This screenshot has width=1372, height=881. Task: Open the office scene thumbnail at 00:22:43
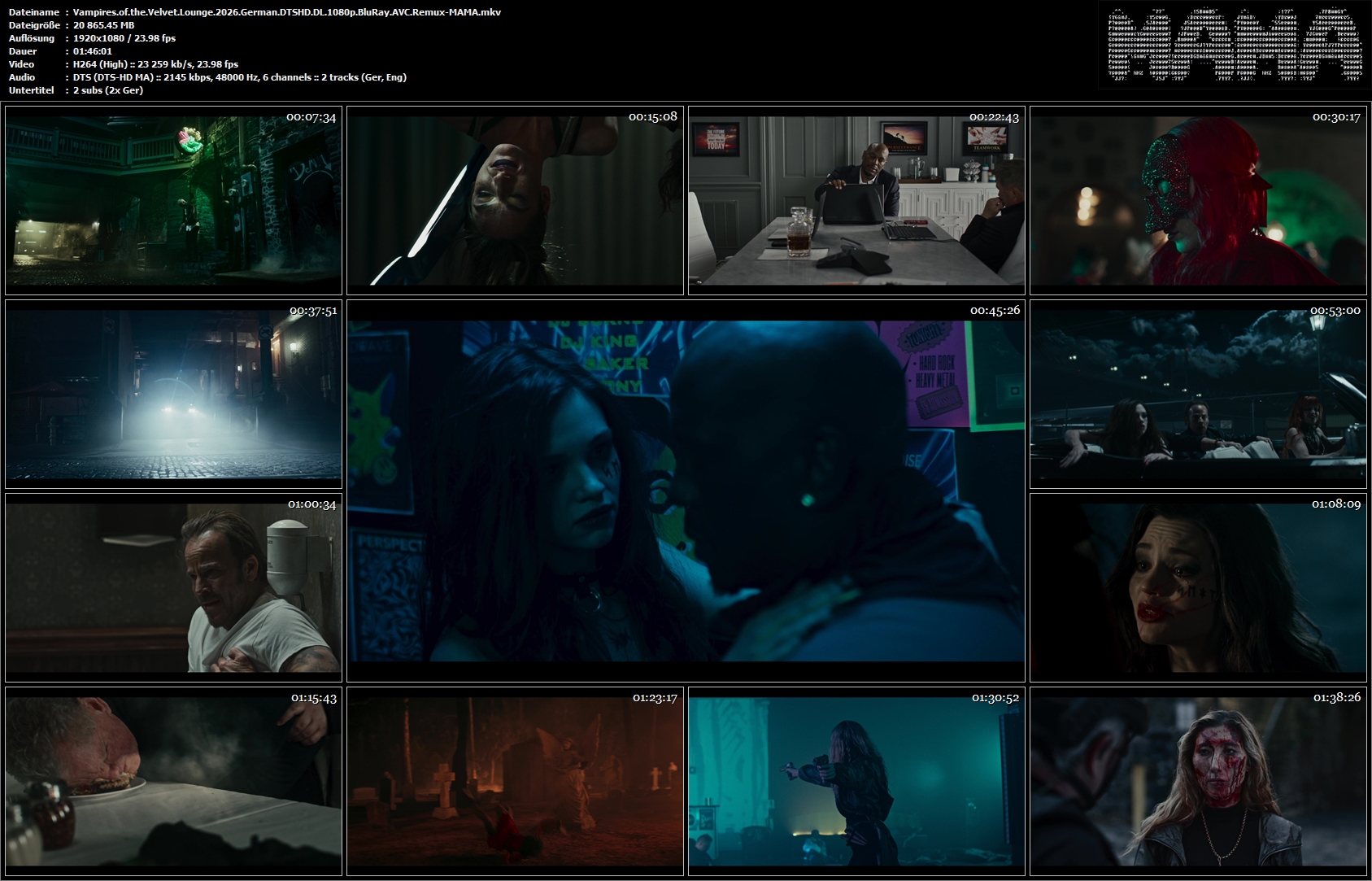point(856,200)
